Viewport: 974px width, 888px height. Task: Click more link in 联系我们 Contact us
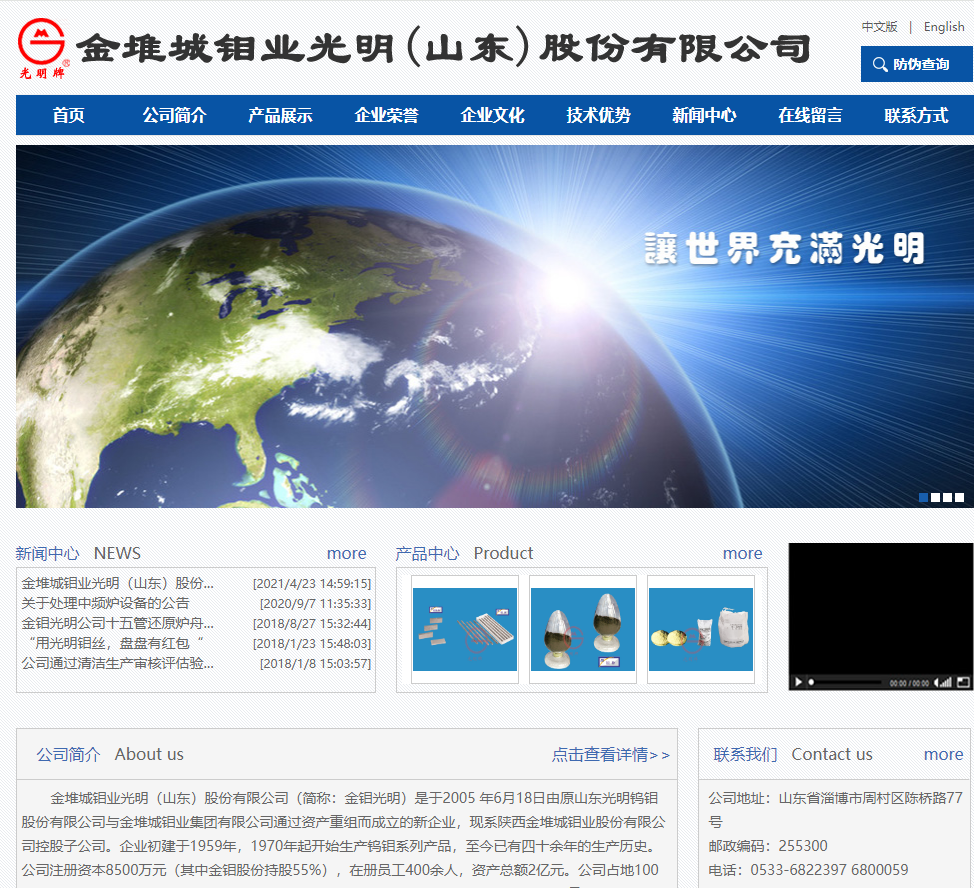(943, 754)
